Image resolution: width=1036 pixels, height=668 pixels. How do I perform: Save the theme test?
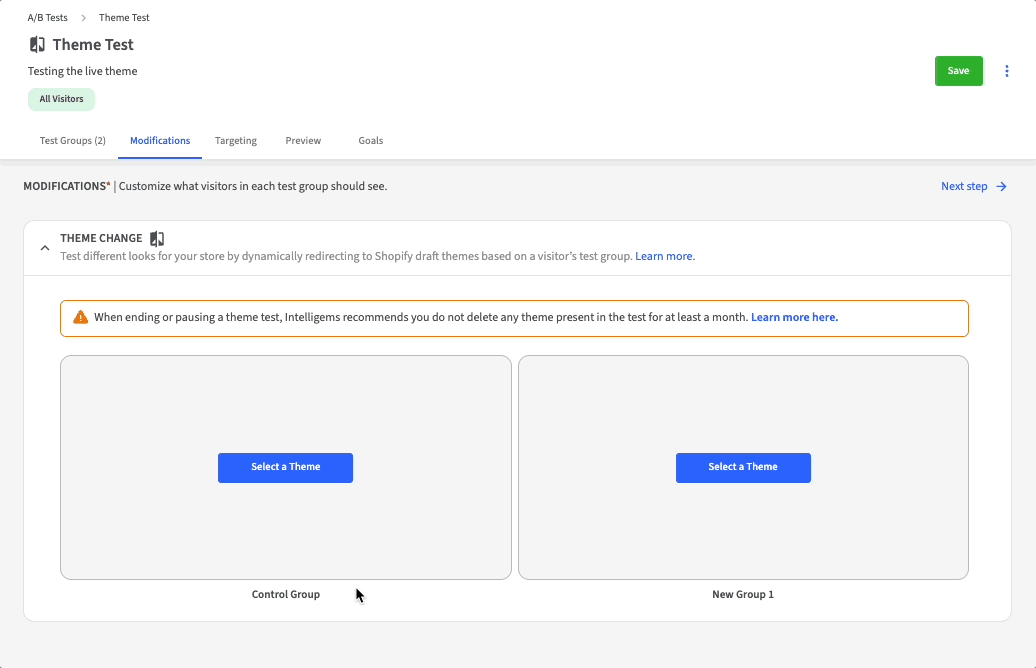coord(958,71)
